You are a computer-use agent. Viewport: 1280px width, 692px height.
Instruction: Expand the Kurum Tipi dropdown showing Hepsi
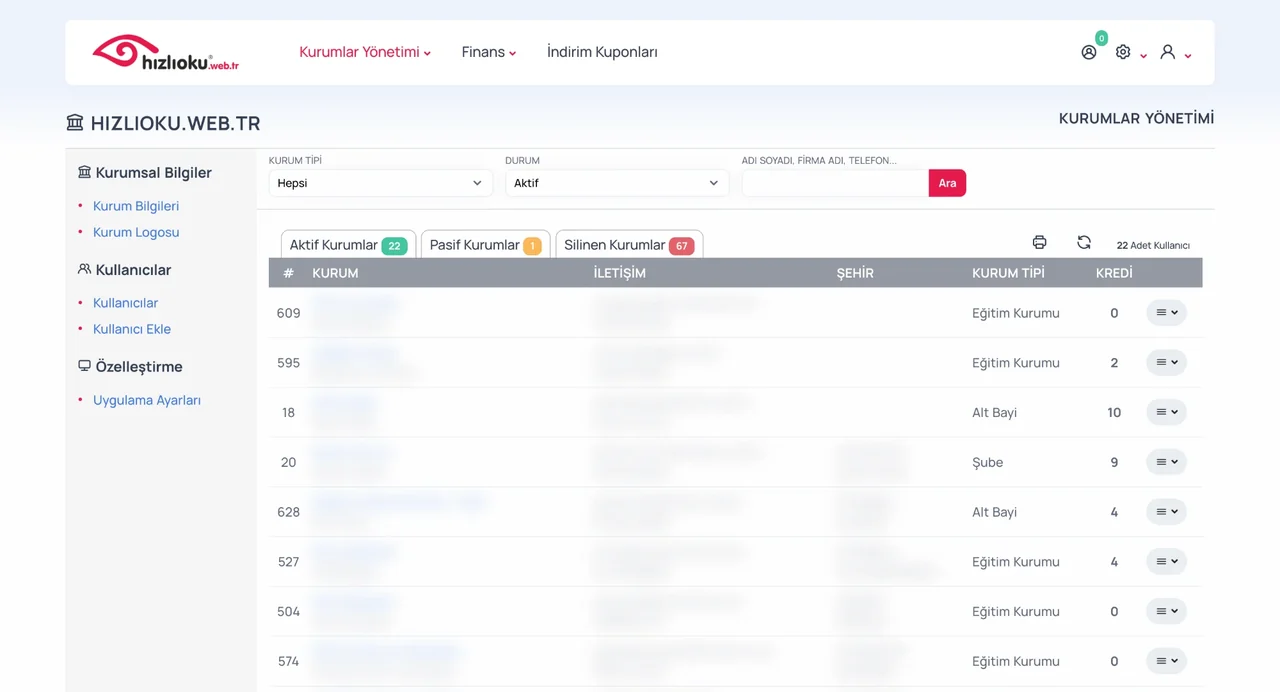(x=380, y=183)
